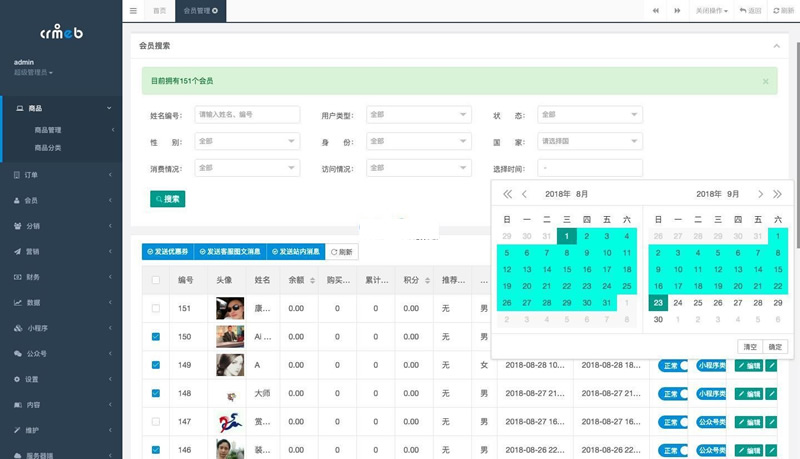This screenshot has height=459, width=800.
Task: Click the rewind tabs-left double arrow icon
Action: pyautogui.click(x=655, y=10)
